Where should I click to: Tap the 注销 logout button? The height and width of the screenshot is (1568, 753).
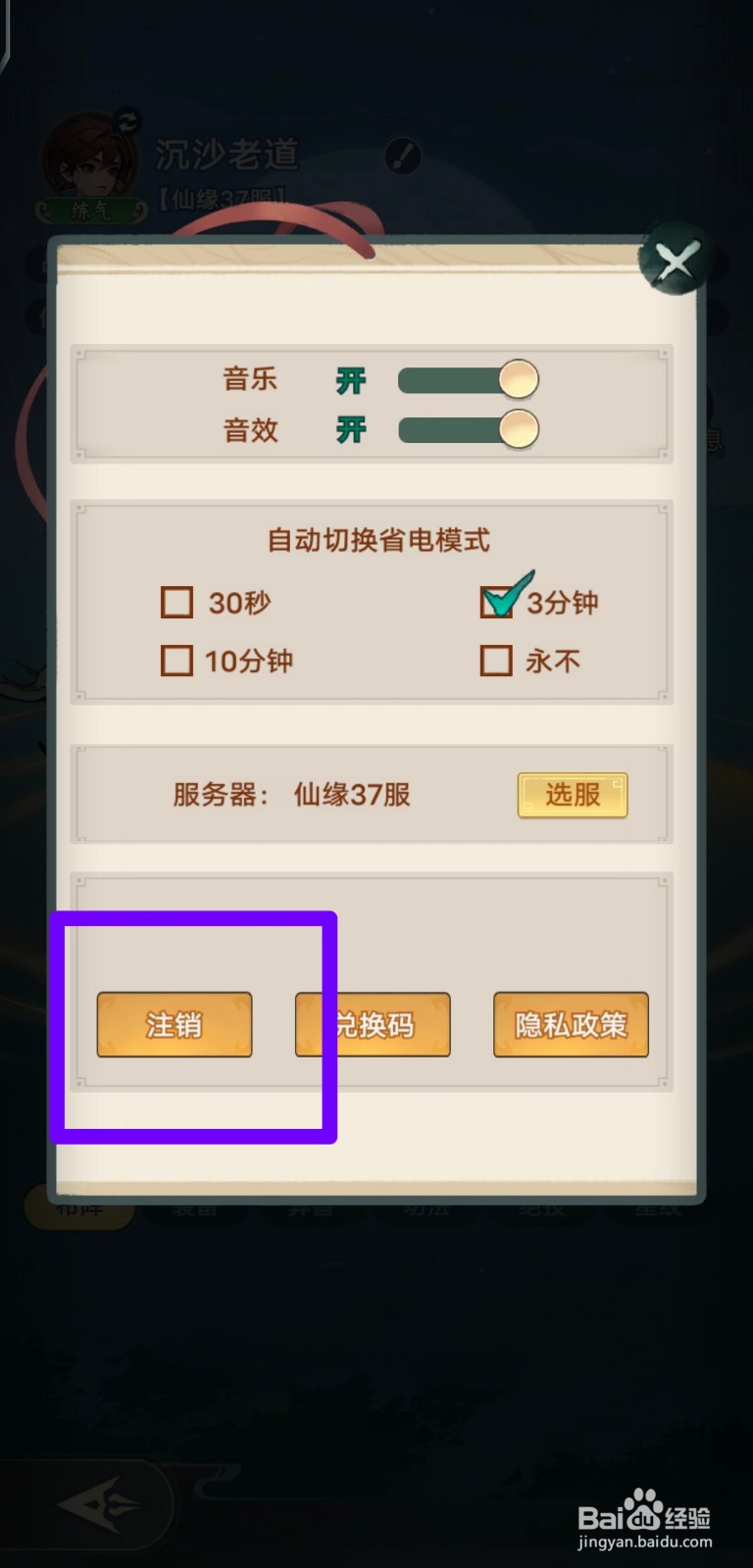point(175,1025)
